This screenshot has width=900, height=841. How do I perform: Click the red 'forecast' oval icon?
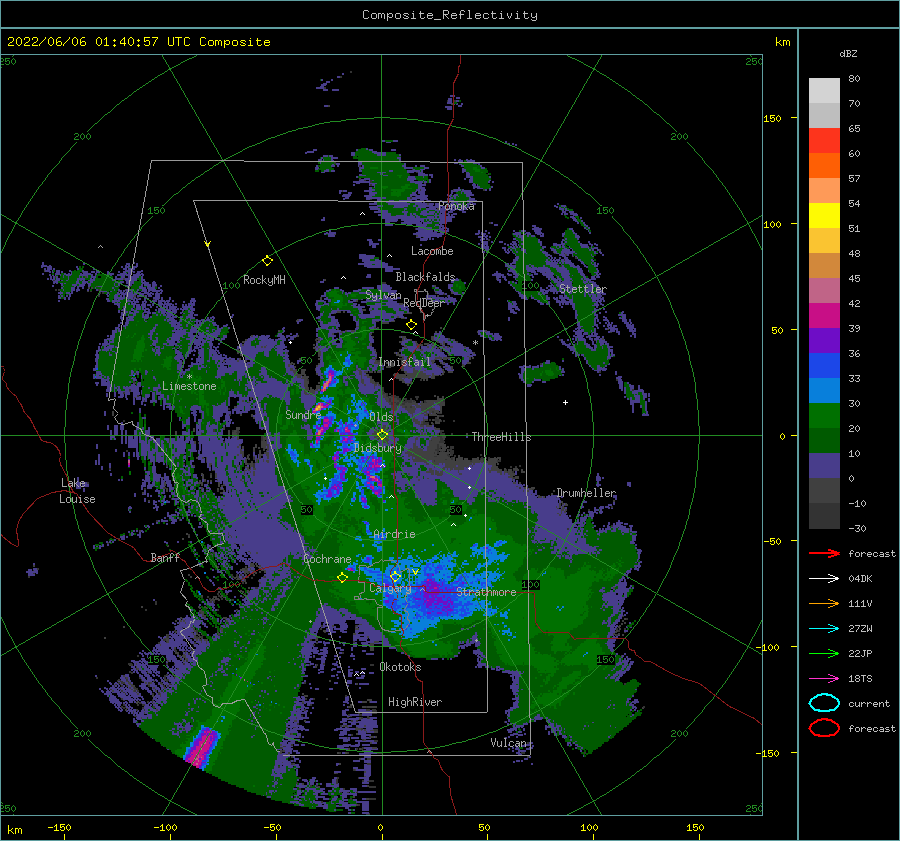tap(824, 728)
